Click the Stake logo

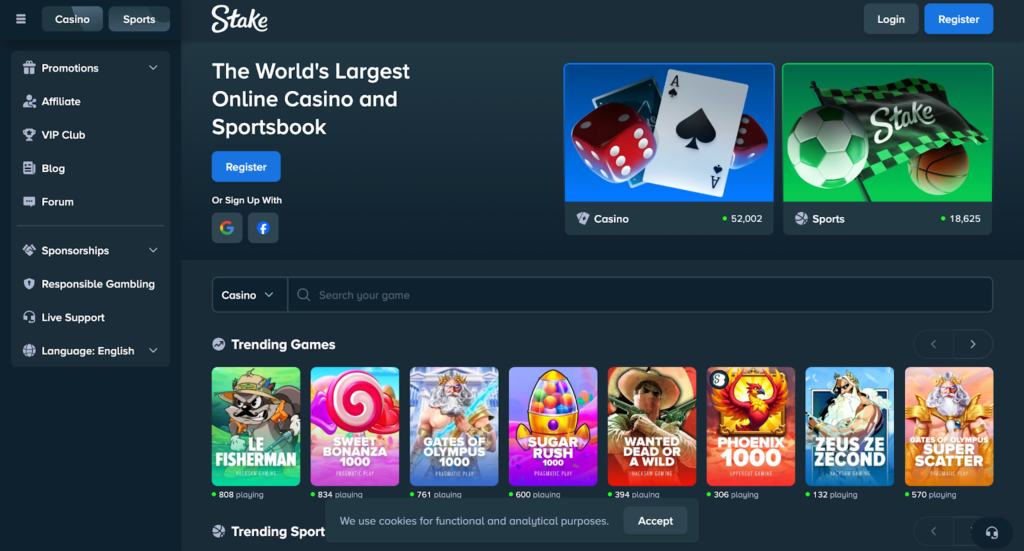[240, 19]
